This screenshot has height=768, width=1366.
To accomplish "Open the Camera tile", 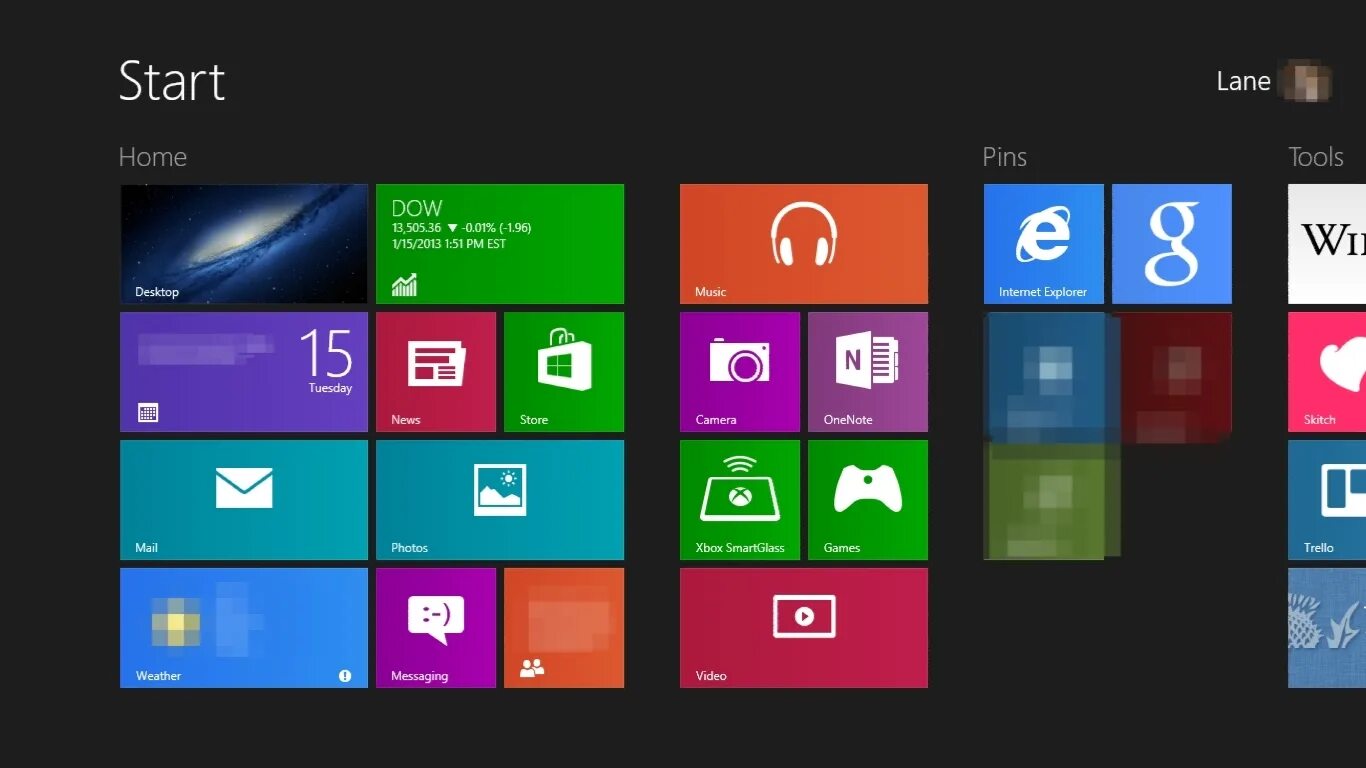I will point(740,372).
